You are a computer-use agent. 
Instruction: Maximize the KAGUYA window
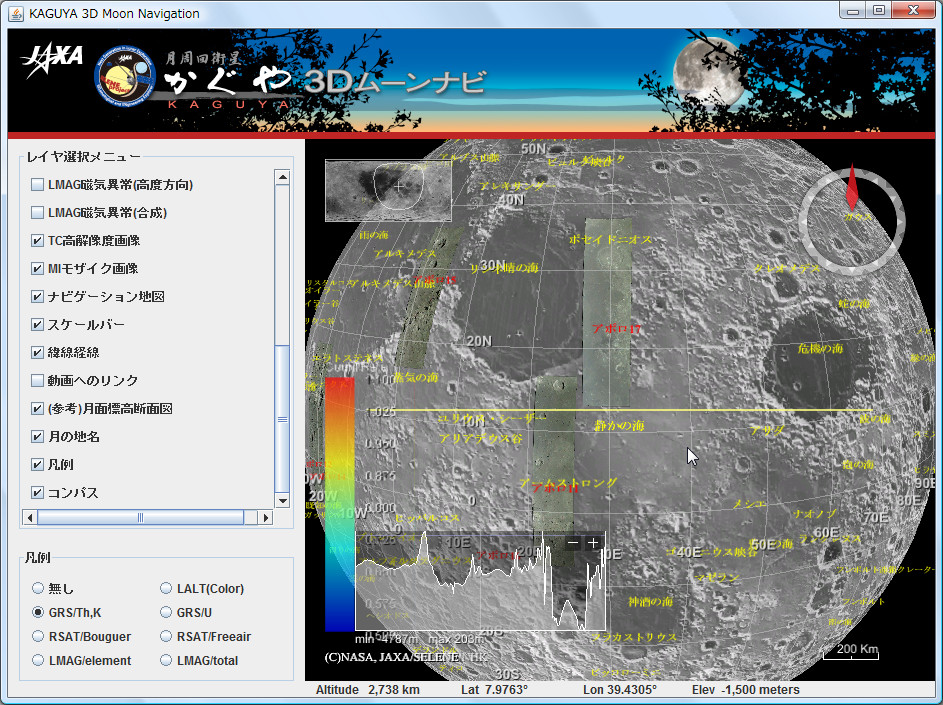879,11
